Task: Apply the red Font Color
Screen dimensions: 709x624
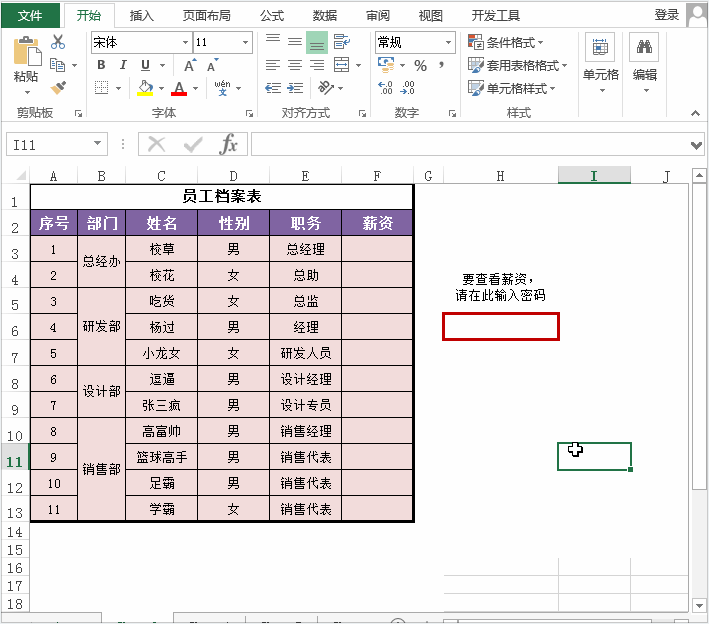Action: [x=179, y=88]
